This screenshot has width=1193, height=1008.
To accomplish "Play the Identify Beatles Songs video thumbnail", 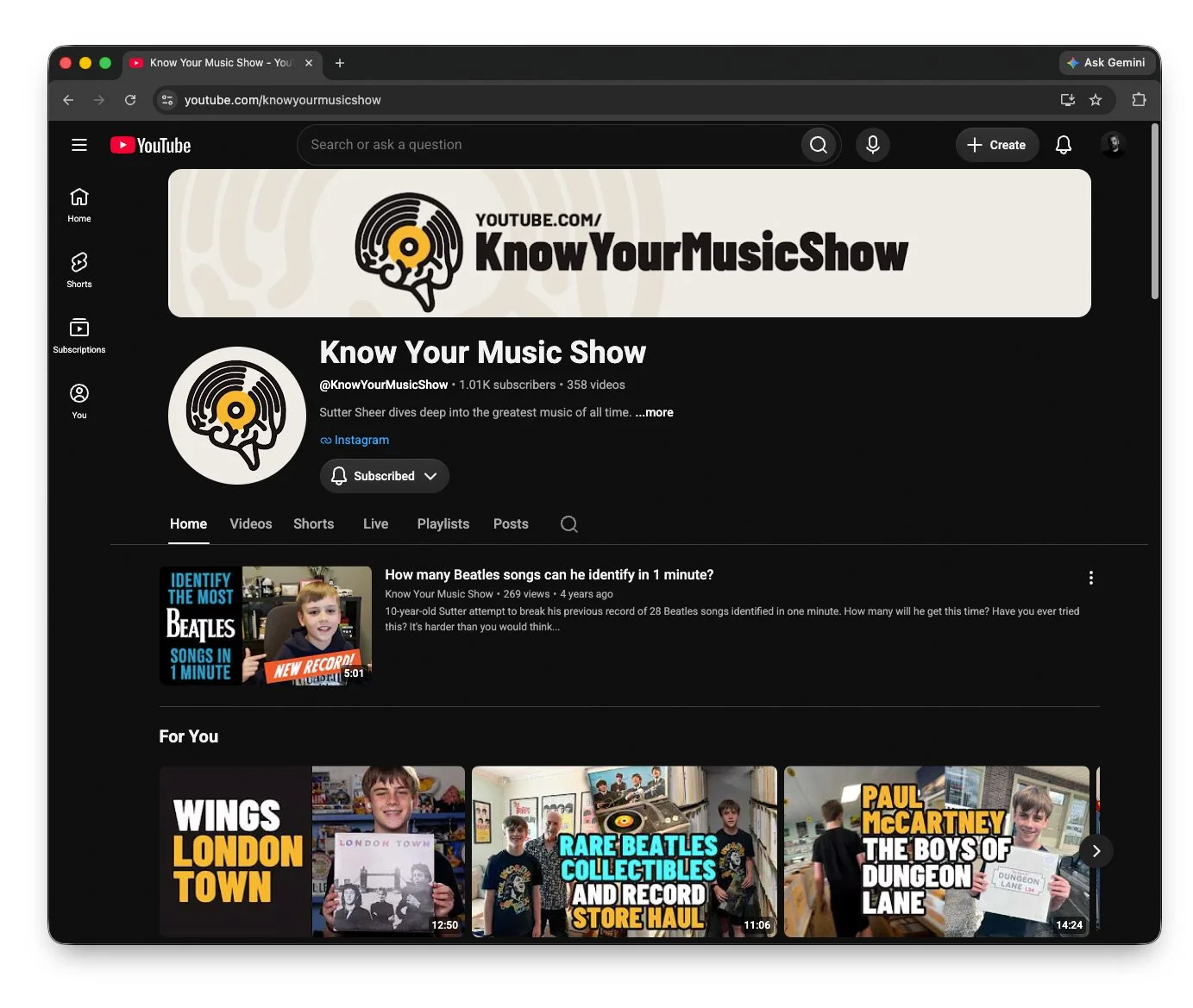I will 266,626.
